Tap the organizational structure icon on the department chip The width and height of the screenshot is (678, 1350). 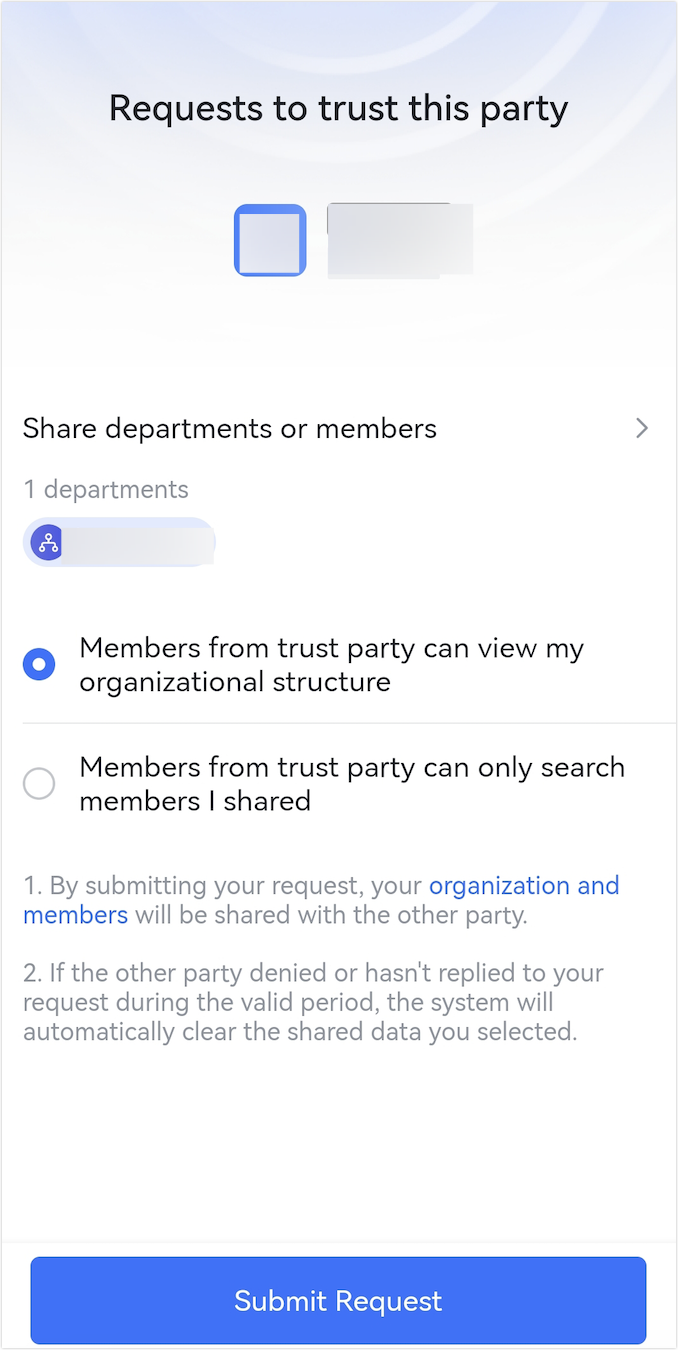coord(46,543)
